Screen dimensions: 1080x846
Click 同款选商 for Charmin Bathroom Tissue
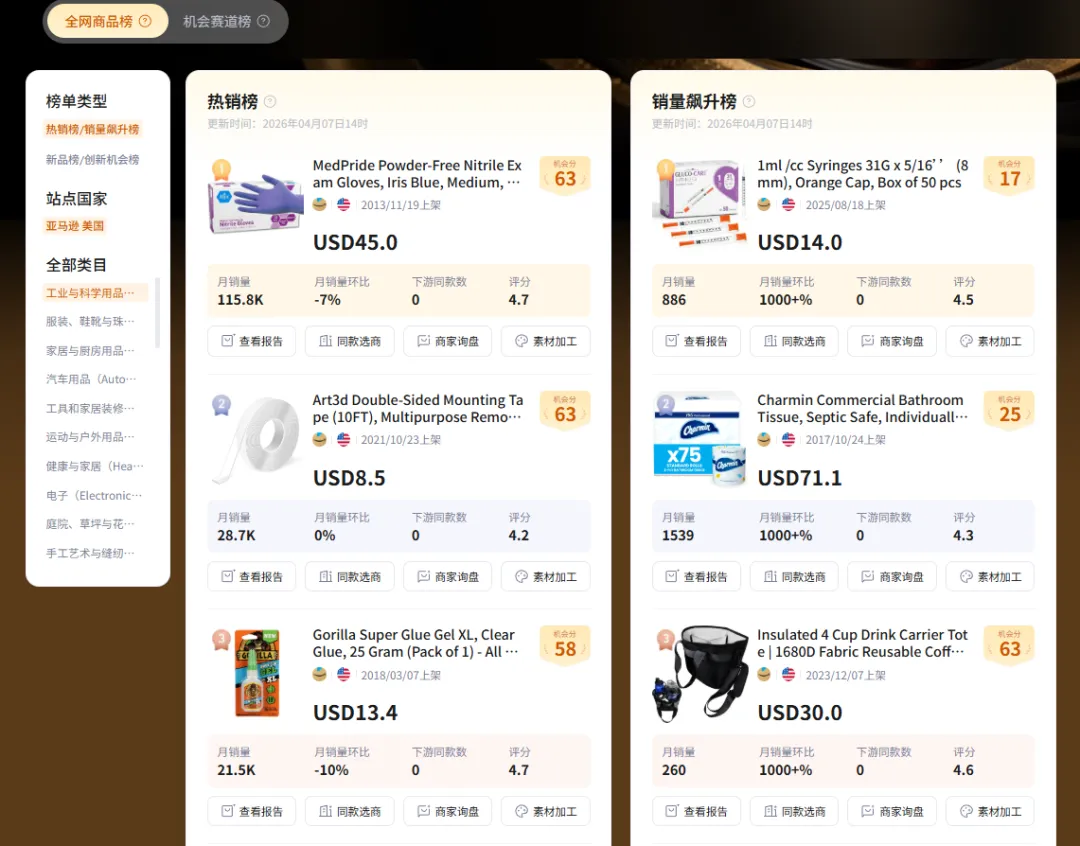794,577
